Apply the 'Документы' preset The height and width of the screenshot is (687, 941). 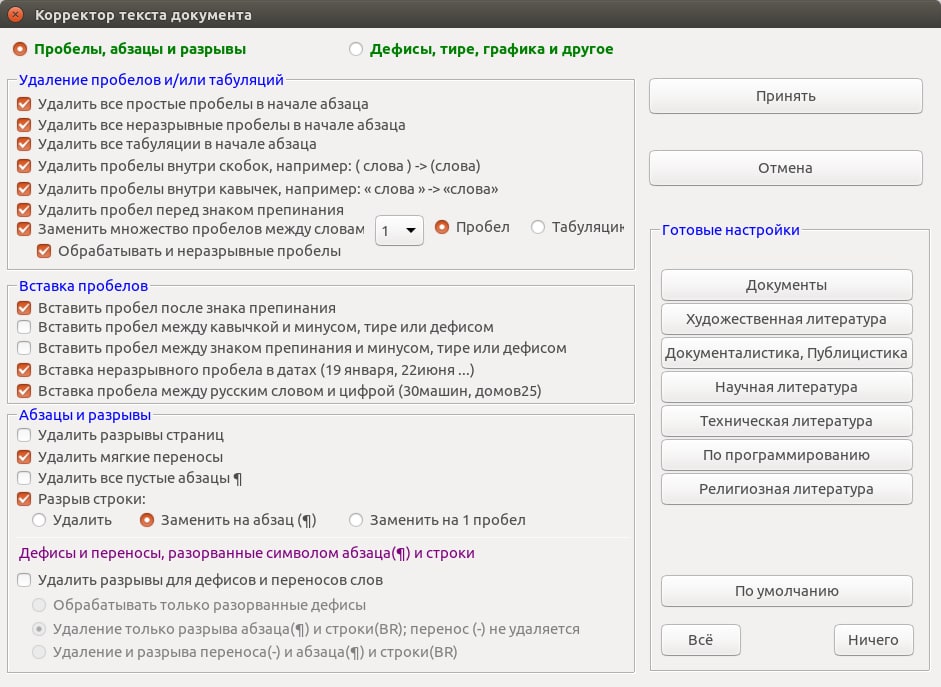(786, 285)
